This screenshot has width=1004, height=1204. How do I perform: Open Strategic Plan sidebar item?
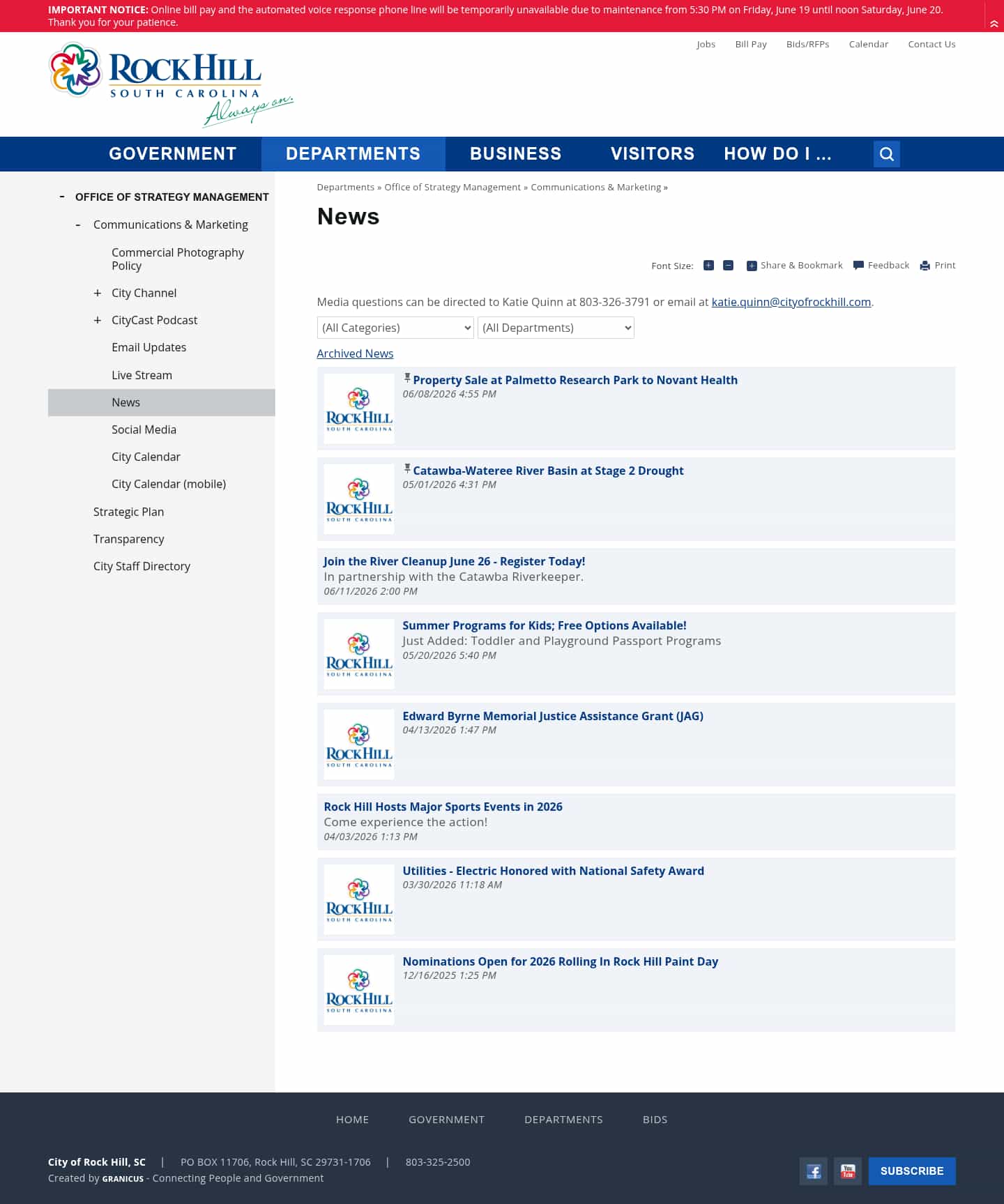point(128,512)
